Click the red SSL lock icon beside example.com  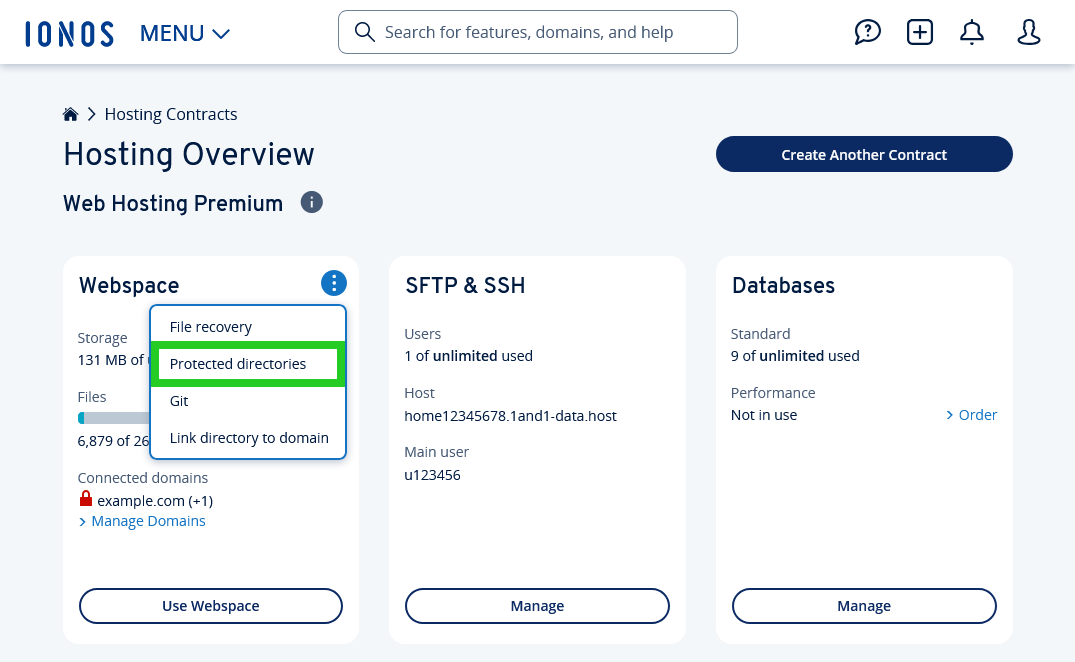(x=85, y=498)
